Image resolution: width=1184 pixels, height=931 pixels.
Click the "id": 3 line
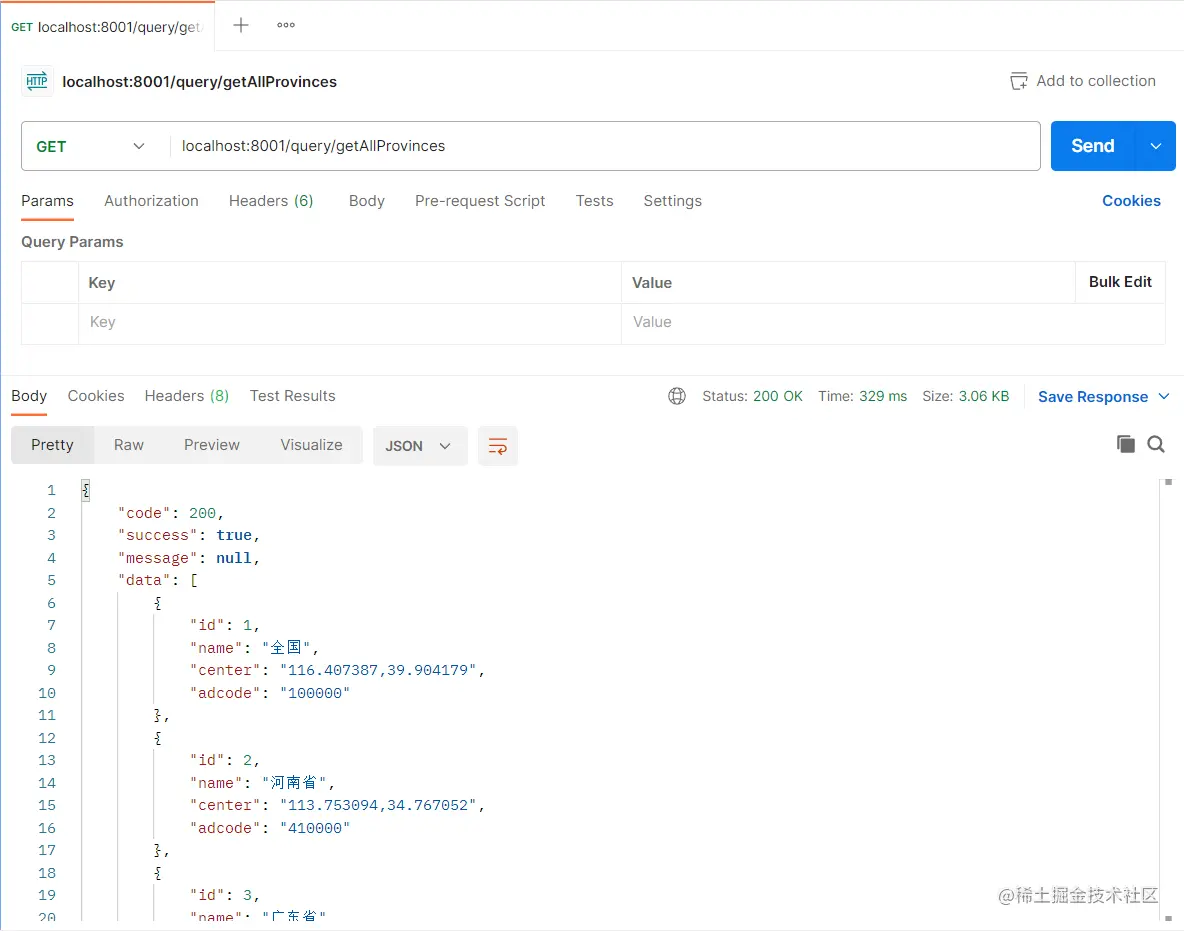(x=224, y=895)
